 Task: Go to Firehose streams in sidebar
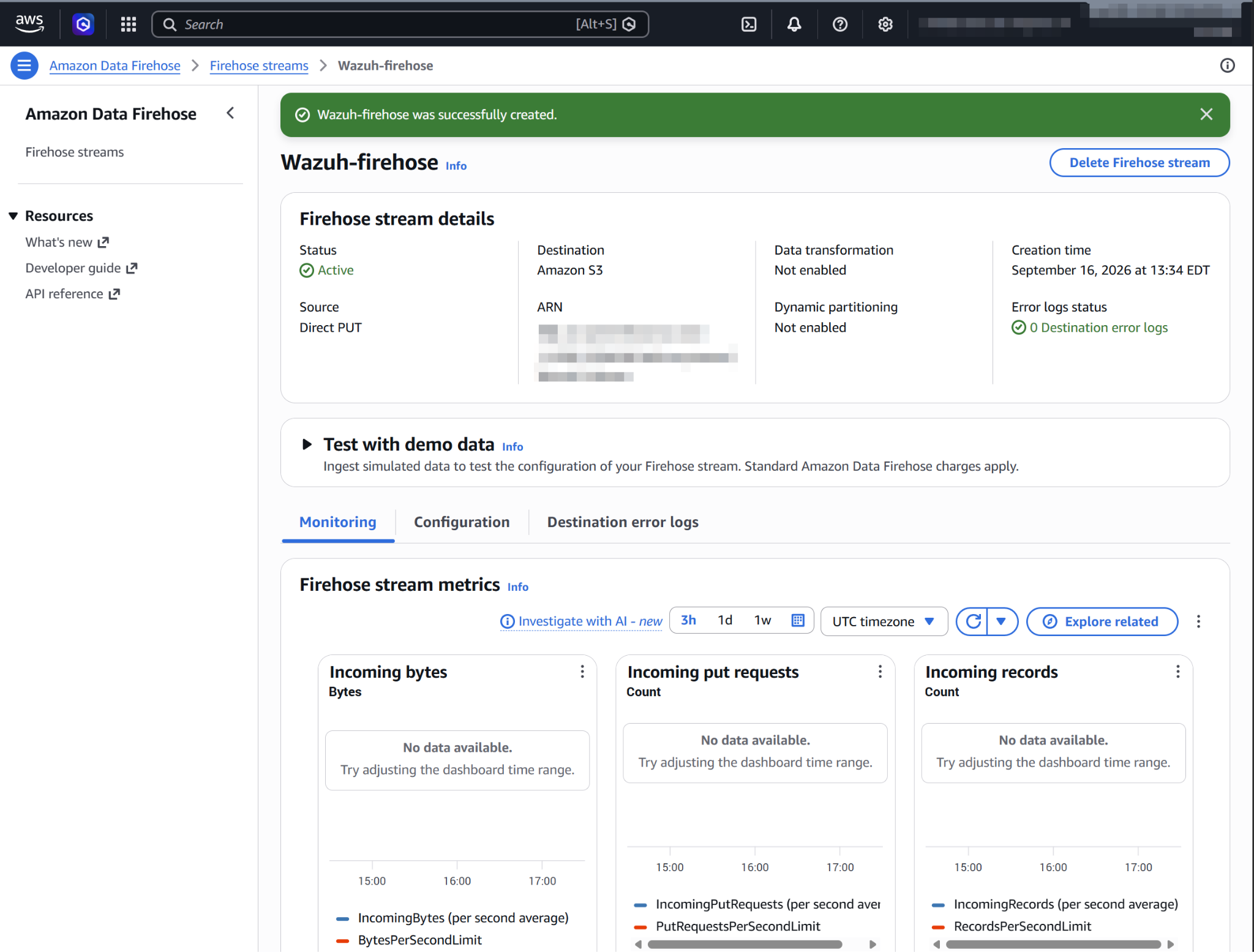coord(74,152)
